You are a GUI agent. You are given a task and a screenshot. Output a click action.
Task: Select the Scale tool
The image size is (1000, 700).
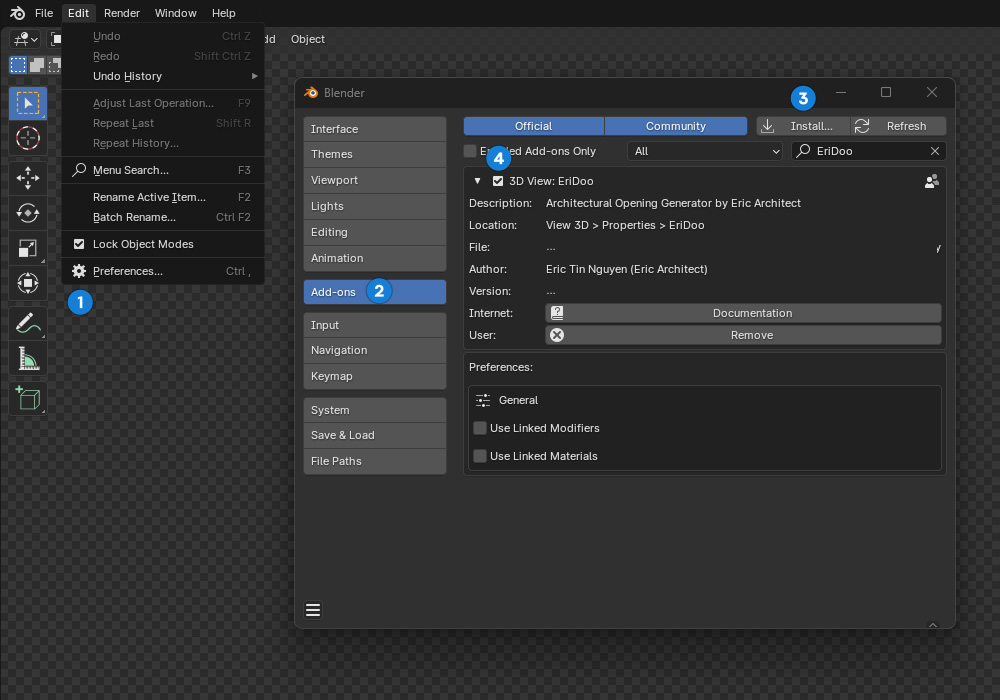point(28,248)
